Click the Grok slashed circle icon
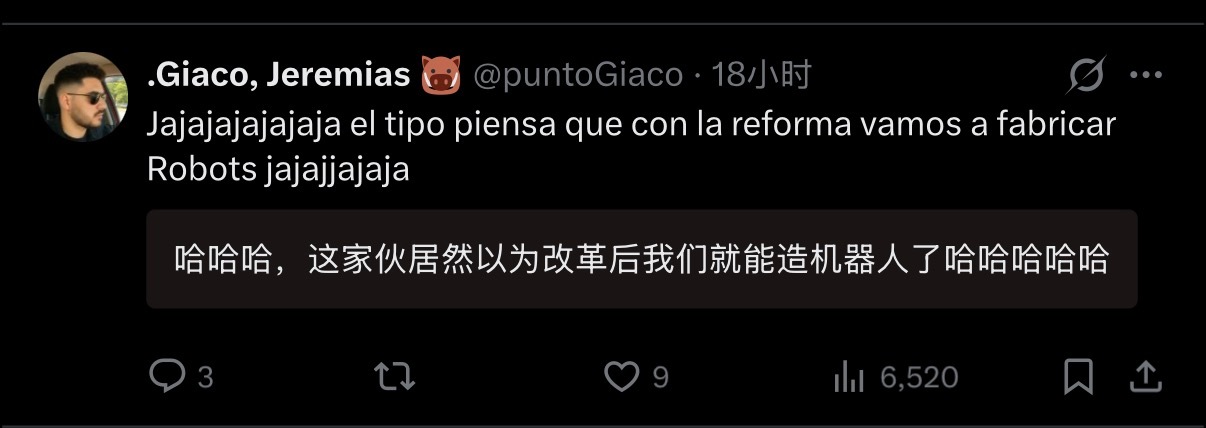This screenshot has width=1206, height=428. coord(1087,75)
